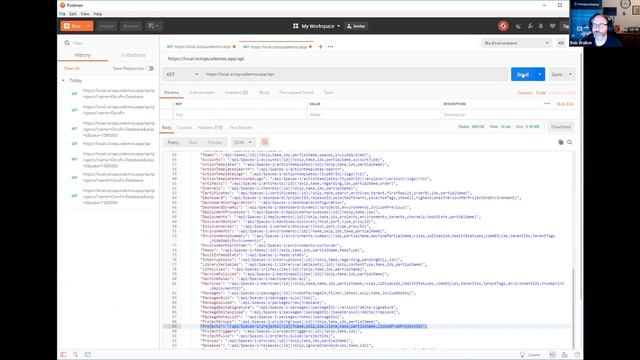The height and width of the screenshot is (360, 640).
Task: Open the wrench settings icon
Action: click(x=530, y=26)
